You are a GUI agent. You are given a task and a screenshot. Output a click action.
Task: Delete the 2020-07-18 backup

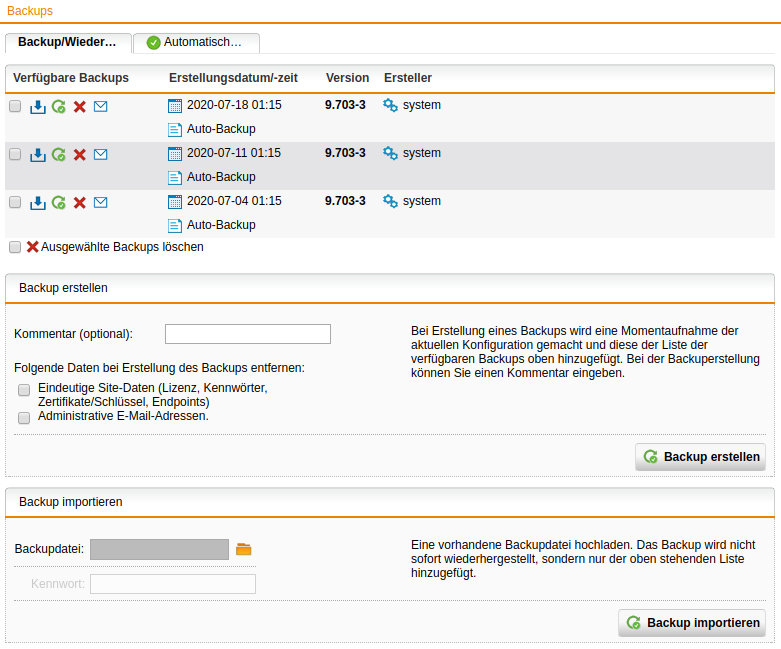tap(80, 107)
